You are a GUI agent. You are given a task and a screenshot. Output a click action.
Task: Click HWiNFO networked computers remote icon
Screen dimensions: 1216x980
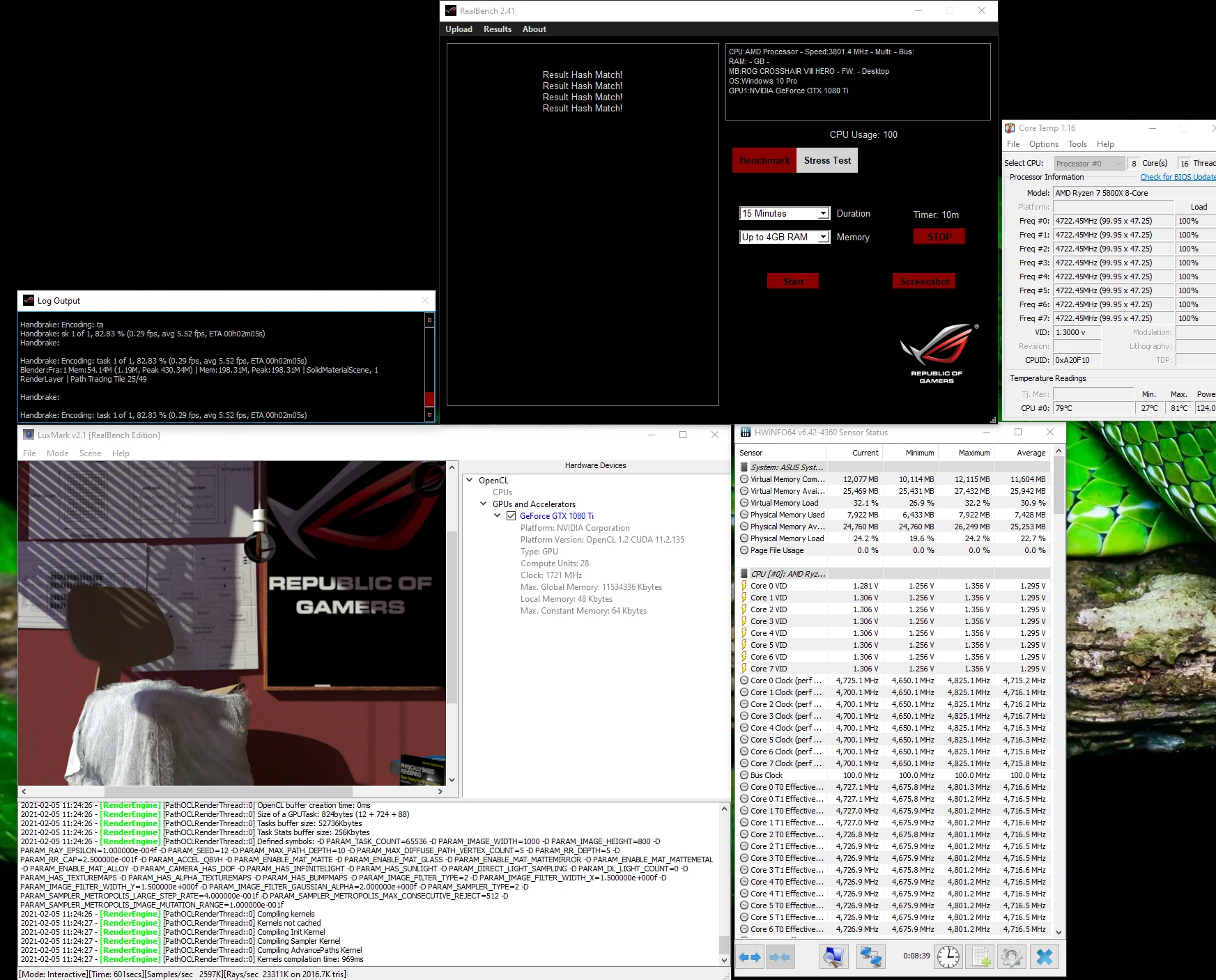pos(870,957)
